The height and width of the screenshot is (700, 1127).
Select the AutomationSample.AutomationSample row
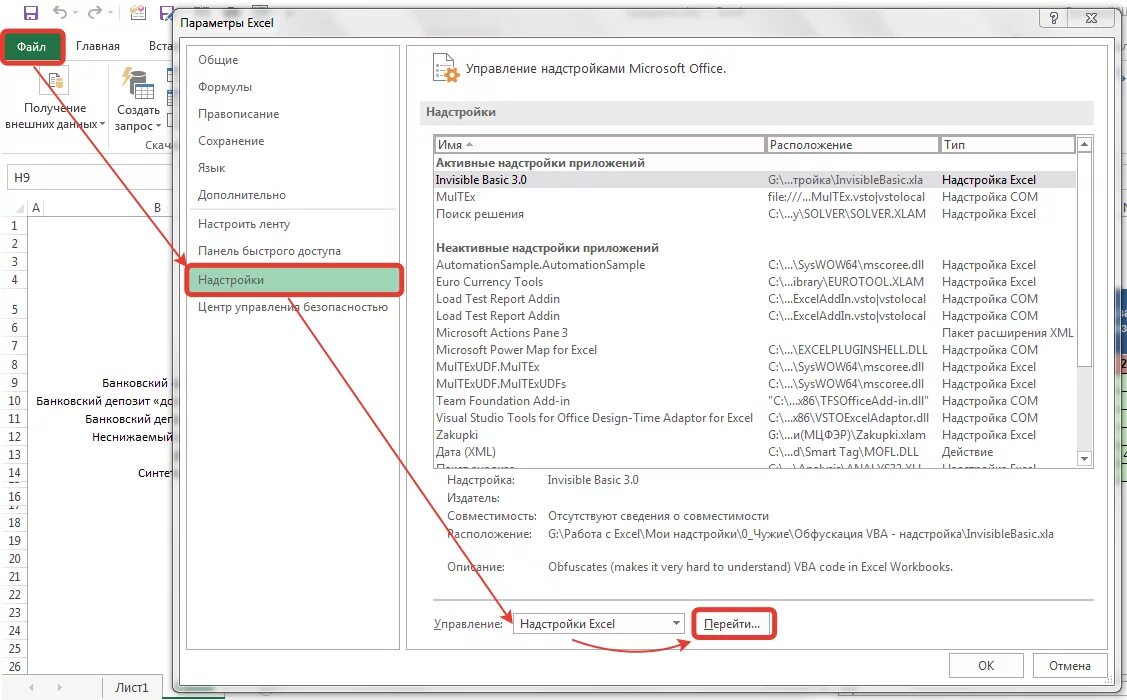click(755, 265)
